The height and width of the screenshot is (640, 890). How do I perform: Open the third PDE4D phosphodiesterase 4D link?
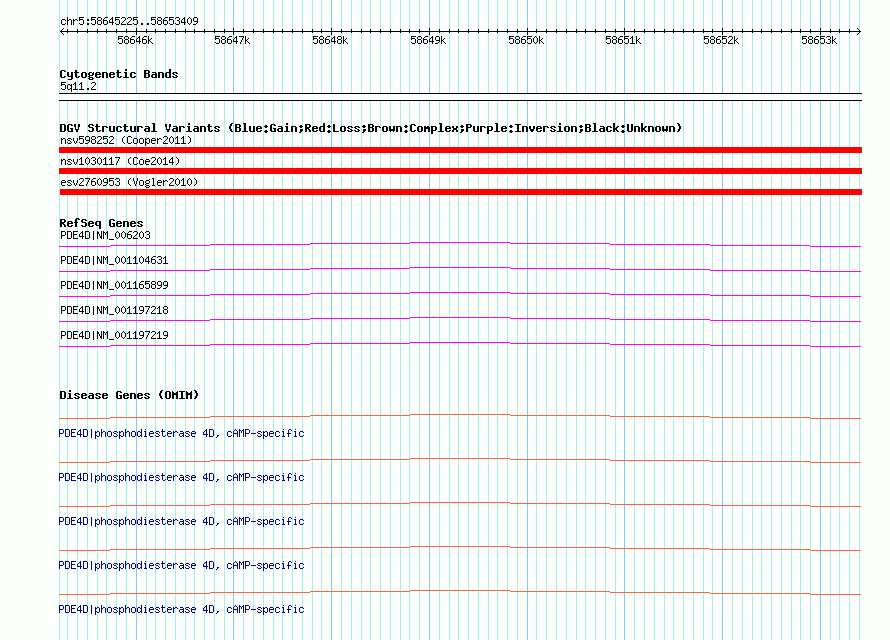181,521
